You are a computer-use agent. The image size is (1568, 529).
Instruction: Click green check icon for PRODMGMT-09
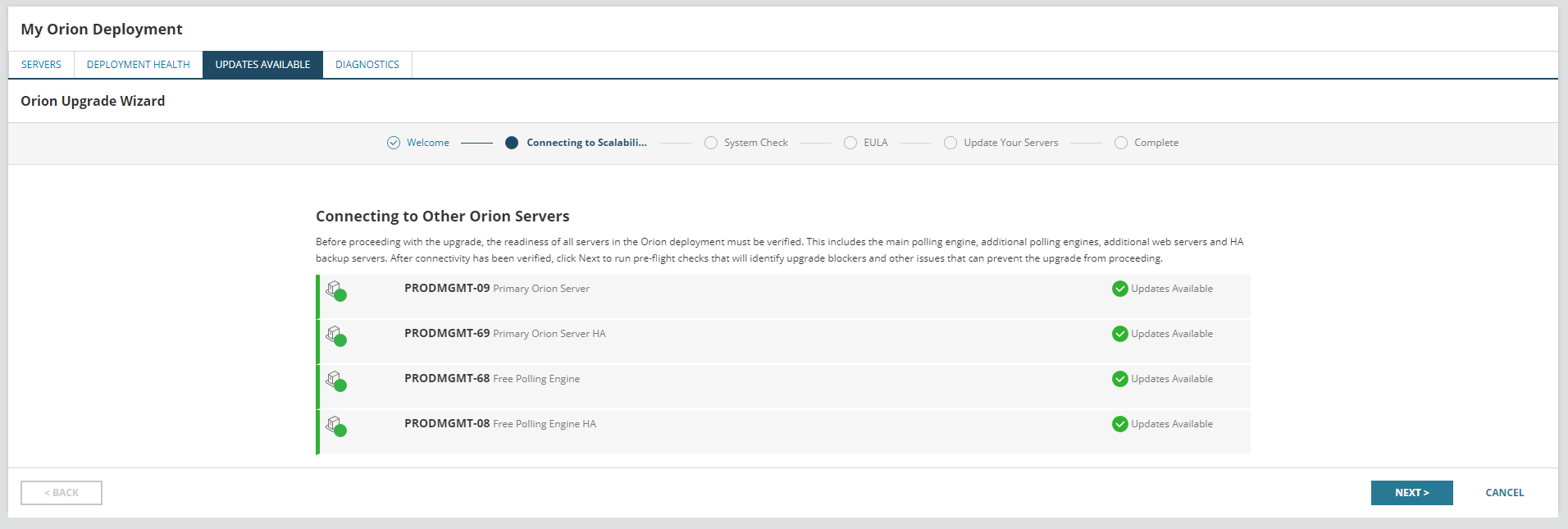tap(1120, 289)
